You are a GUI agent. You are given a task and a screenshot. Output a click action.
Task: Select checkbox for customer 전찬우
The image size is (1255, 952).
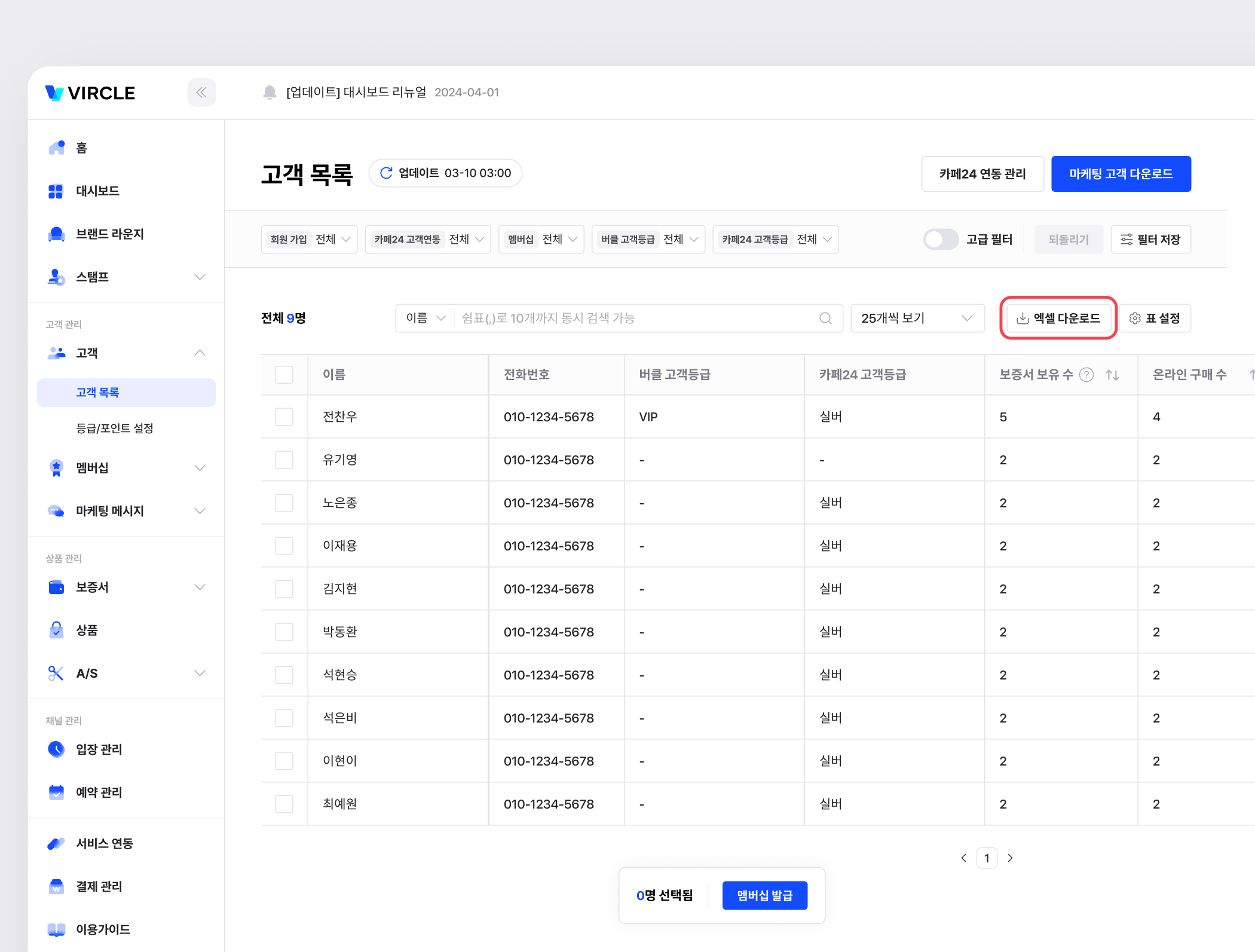(284, 417)
